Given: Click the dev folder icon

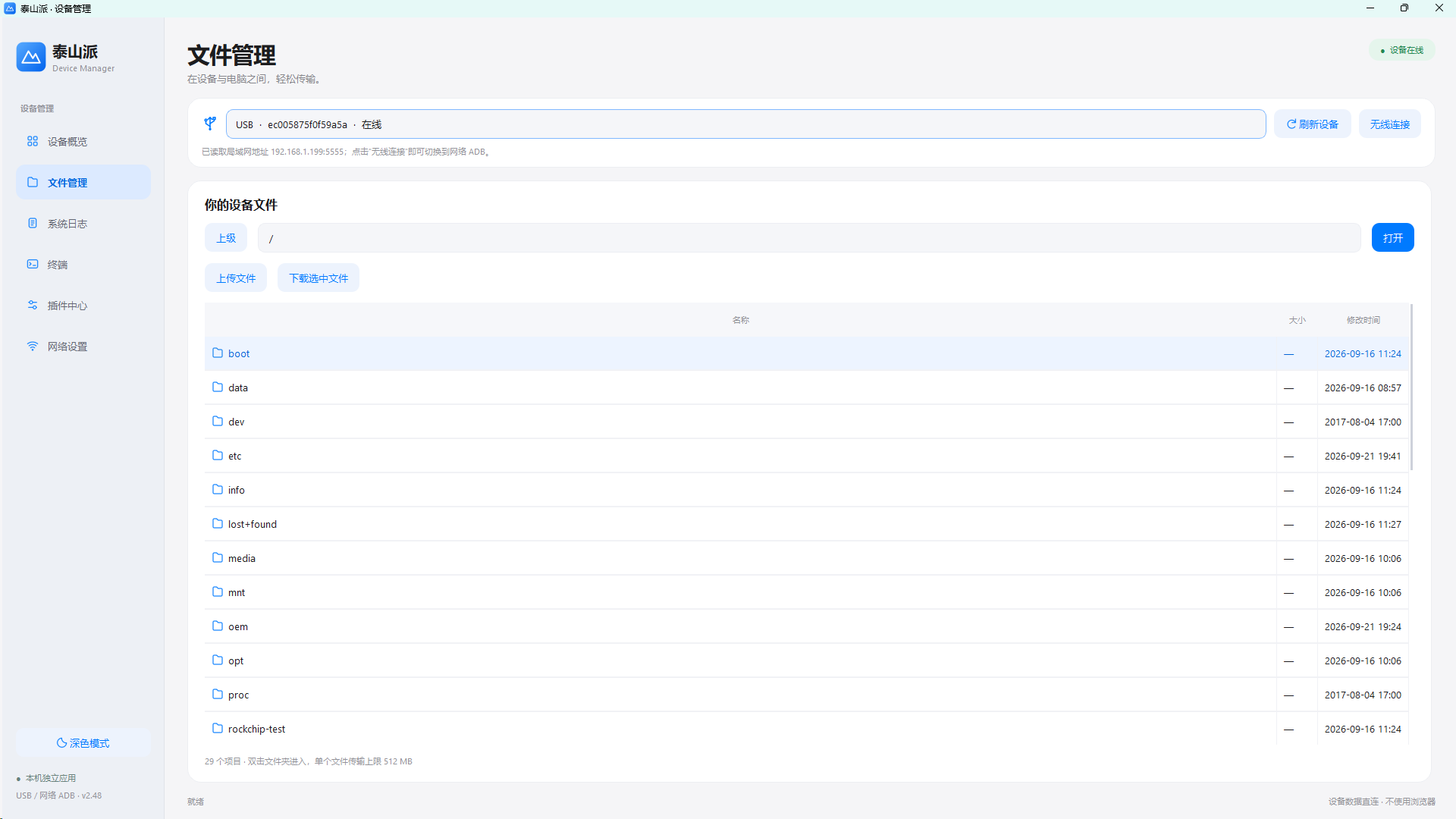Looking at the screenshot, I should (218, 421).
